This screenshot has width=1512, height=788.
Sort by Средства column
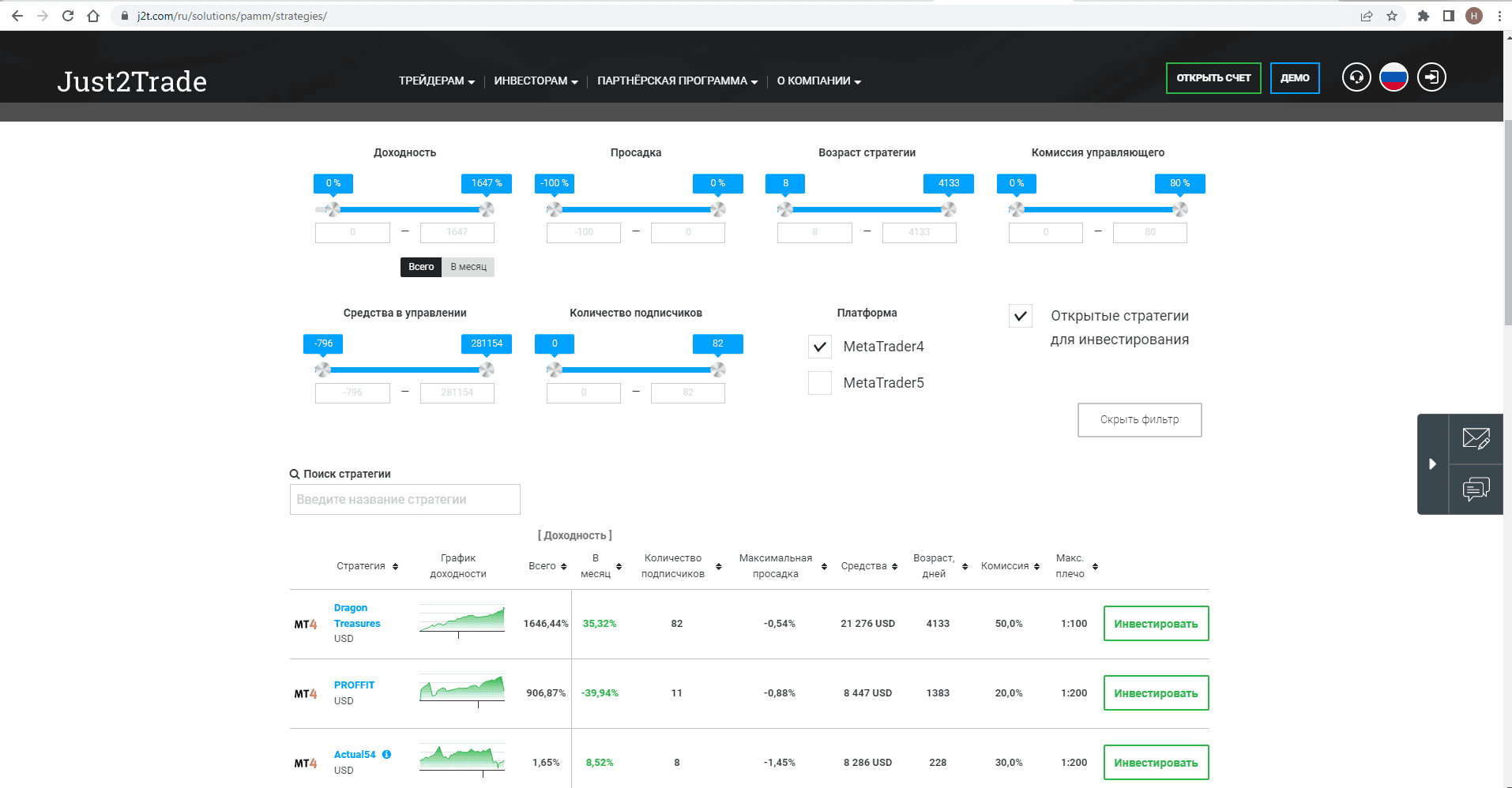pyautogui.click(x=894, y=566)
